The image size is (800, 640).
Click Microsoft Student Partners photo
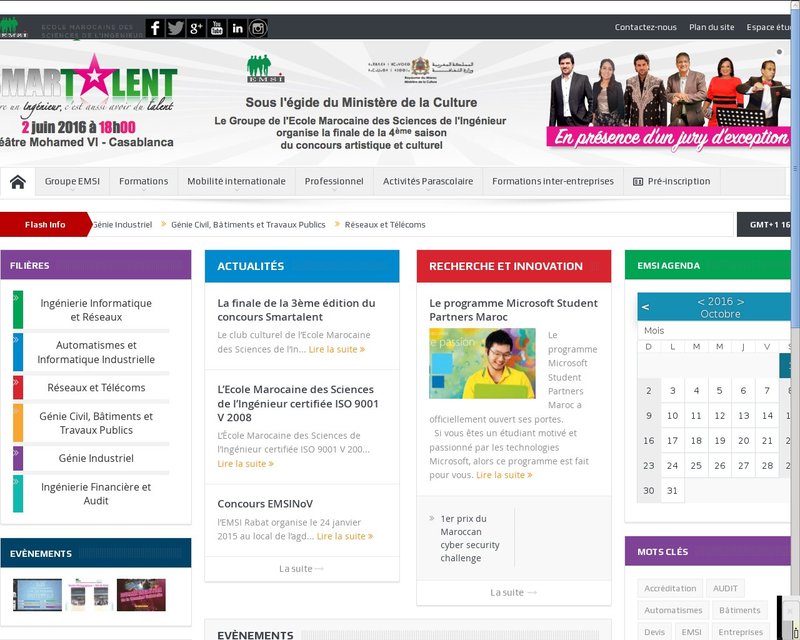482,363
